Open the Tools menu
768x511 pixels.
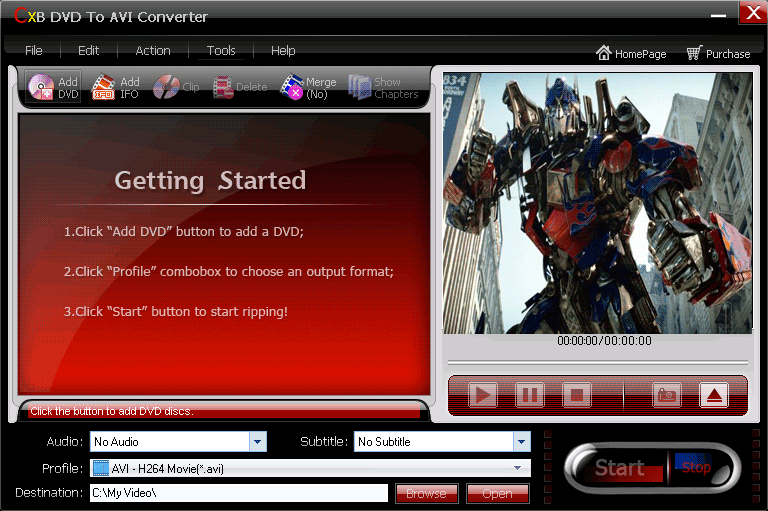pos(221,50)
